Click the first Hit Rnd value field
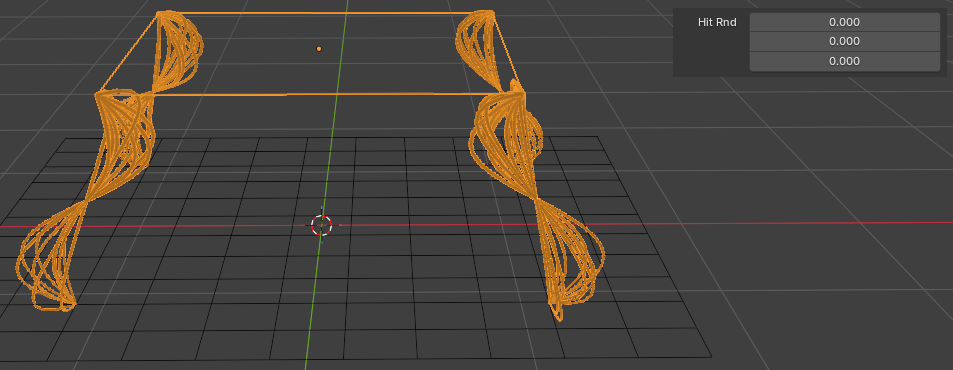The height and width of the screenshot is (370, 953). pos(844,22)
